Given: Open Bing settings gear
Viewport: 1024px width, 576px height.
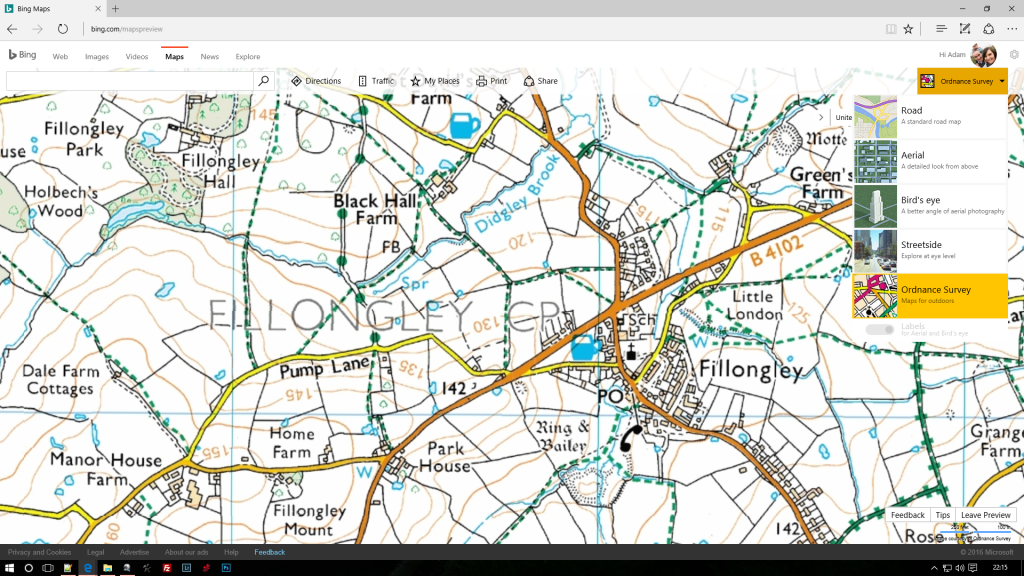Looking at the screenshot, I should [1014, 55].
